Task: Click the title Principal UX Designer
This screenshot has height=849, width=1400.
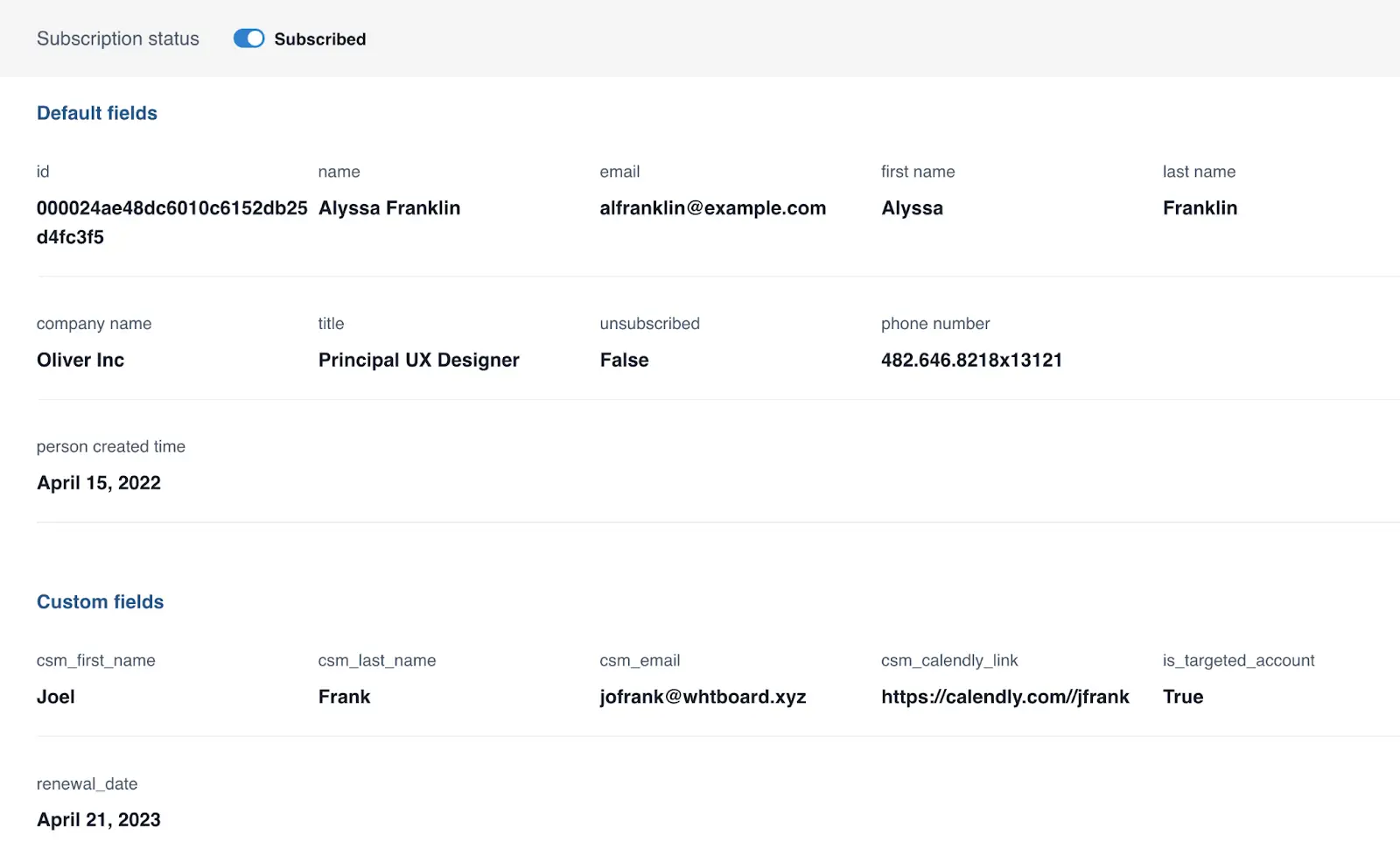Action: [x=418, y=361]
